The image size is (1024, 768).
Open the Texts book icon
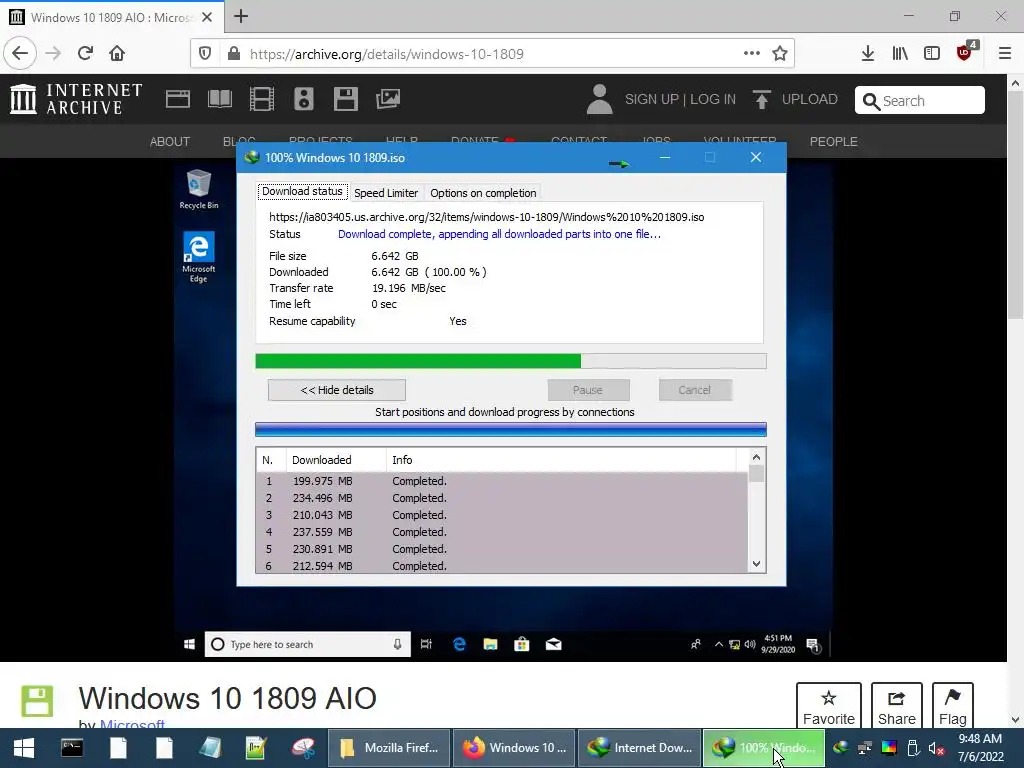[x=219, y=99]
